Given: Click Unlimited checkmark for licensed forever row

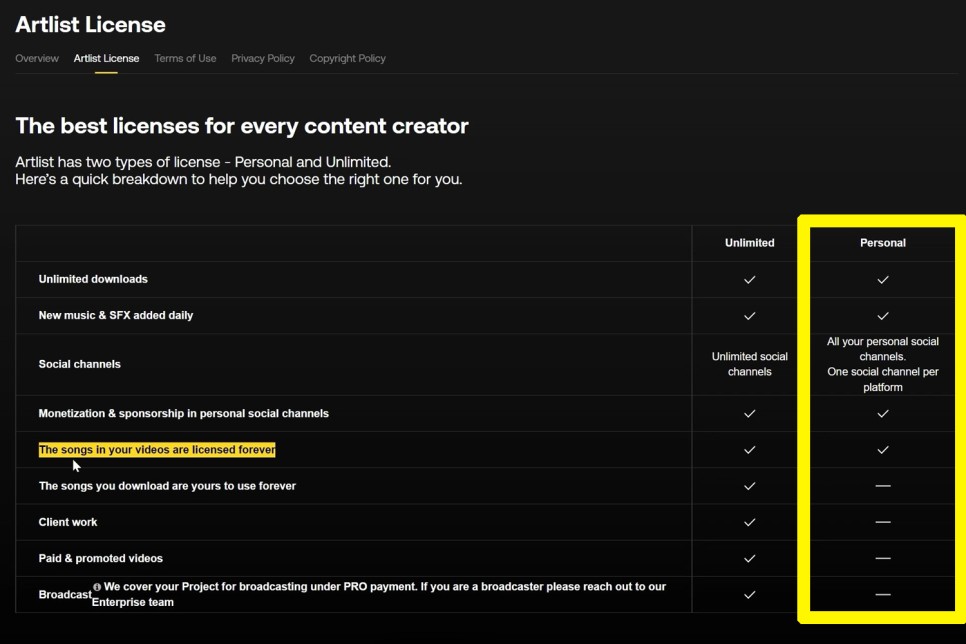Looking at the screenshot, I should click(x=749, y=450).
